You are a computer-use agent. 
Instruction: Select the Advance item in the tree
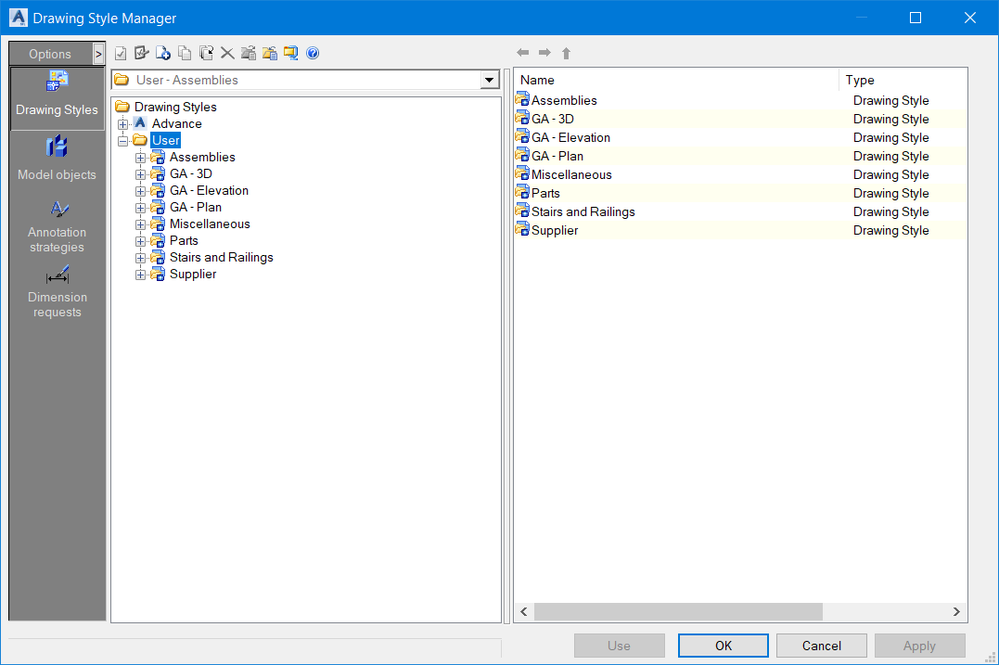pos(176,124)
